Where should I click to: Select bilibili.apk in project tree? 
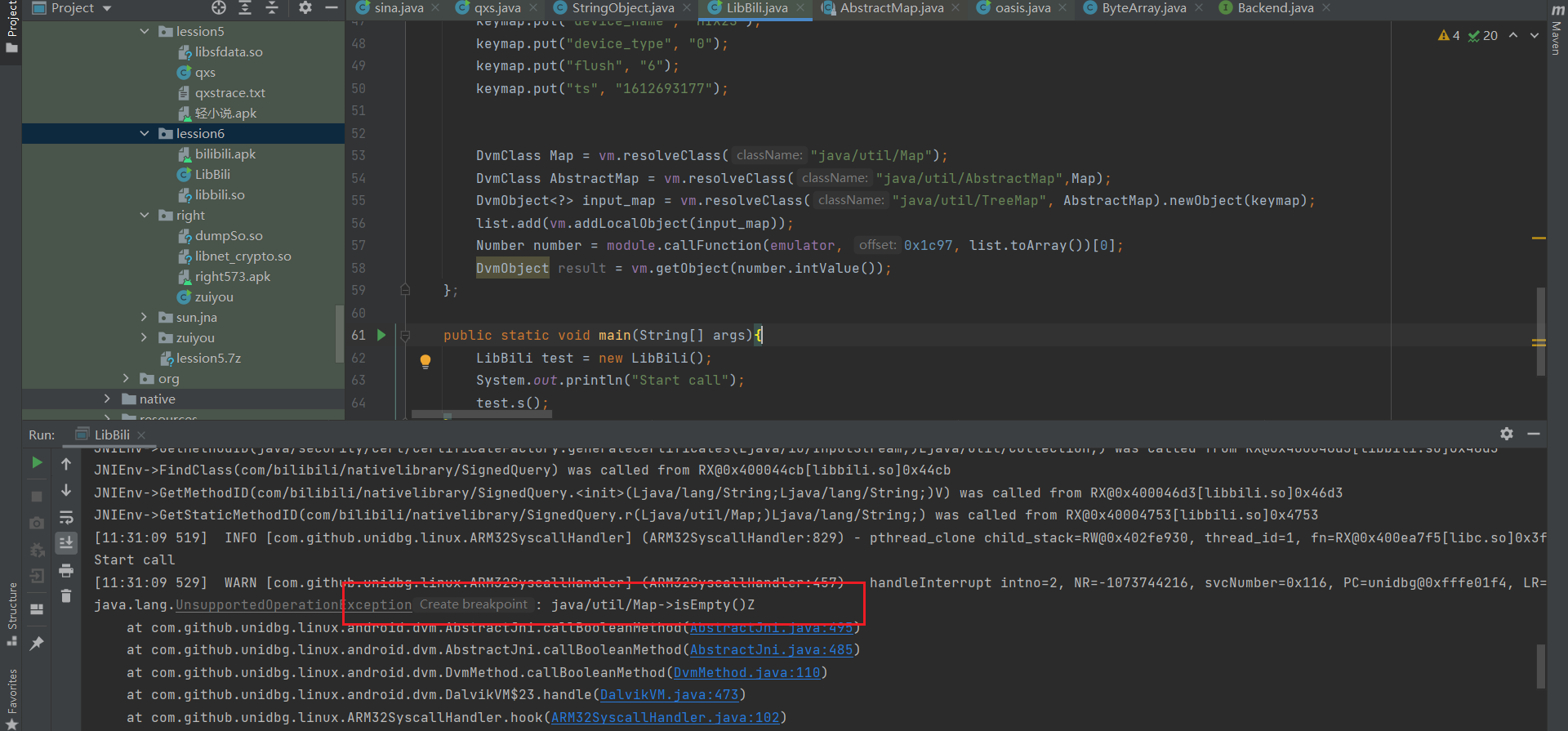(x=225, y=154)
